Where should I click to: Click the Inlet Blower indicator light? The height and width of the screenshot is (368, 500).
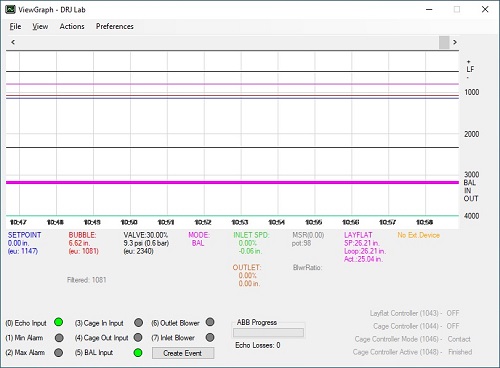[210, 337]
